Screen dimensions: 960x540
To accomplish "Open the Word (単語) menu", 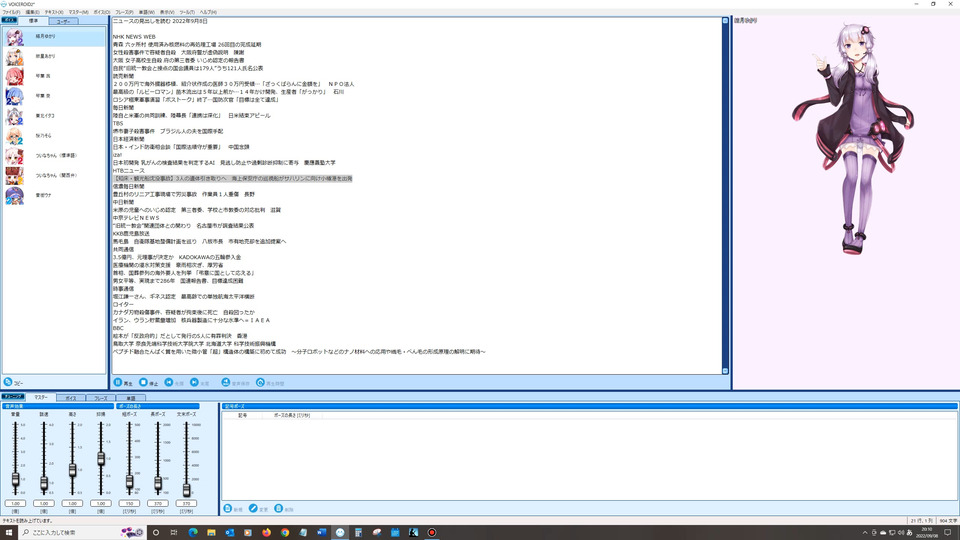I will click(147, 12).
